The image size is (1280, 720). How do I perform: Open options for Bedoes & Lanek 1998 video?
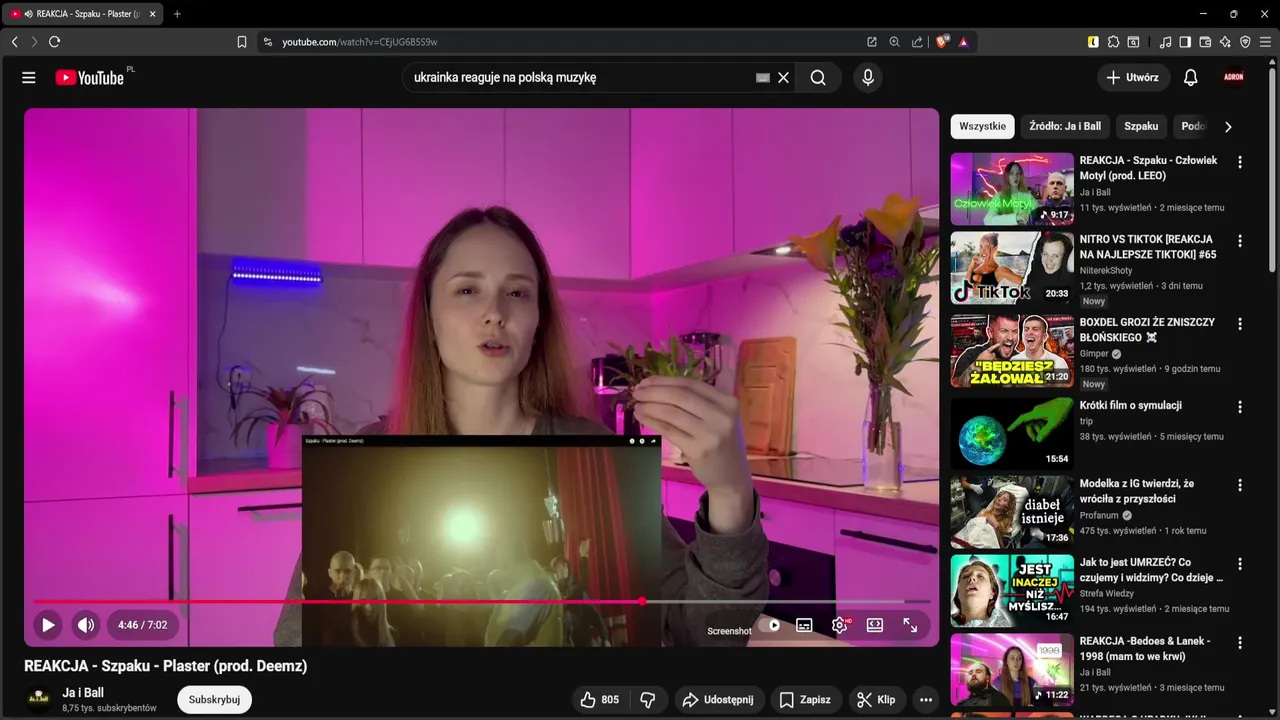click(1240, 643)
